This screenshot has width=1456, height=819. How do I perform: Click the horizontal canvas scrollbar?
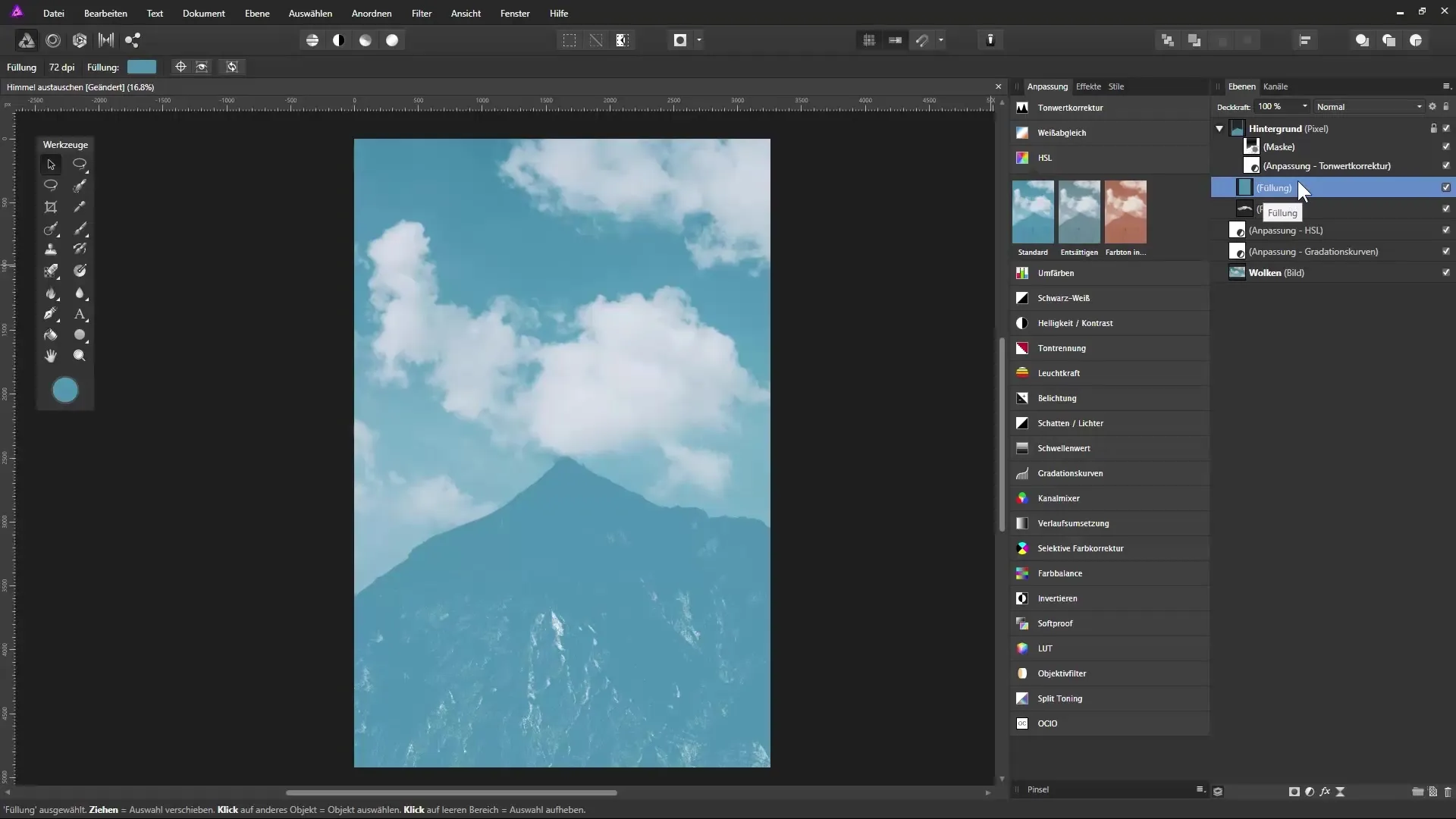coord(451,793)
